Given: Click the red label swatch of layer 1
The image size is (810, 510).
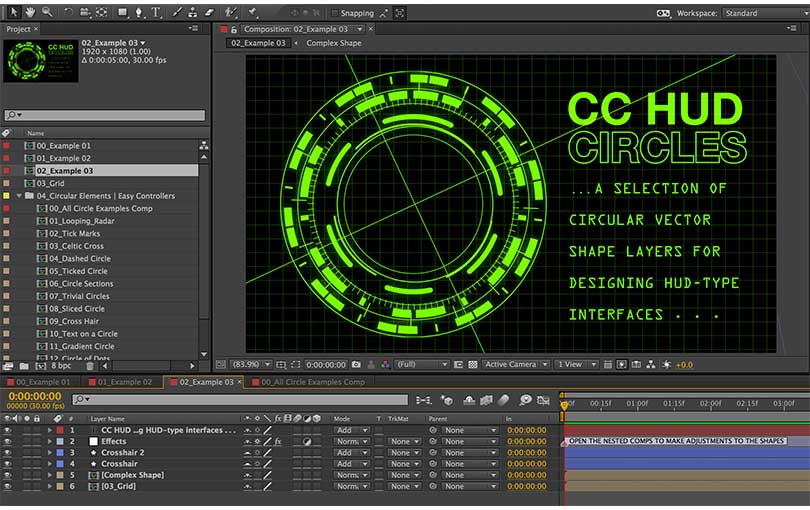Looking at the screenshot, I should (x=60, y=430).
